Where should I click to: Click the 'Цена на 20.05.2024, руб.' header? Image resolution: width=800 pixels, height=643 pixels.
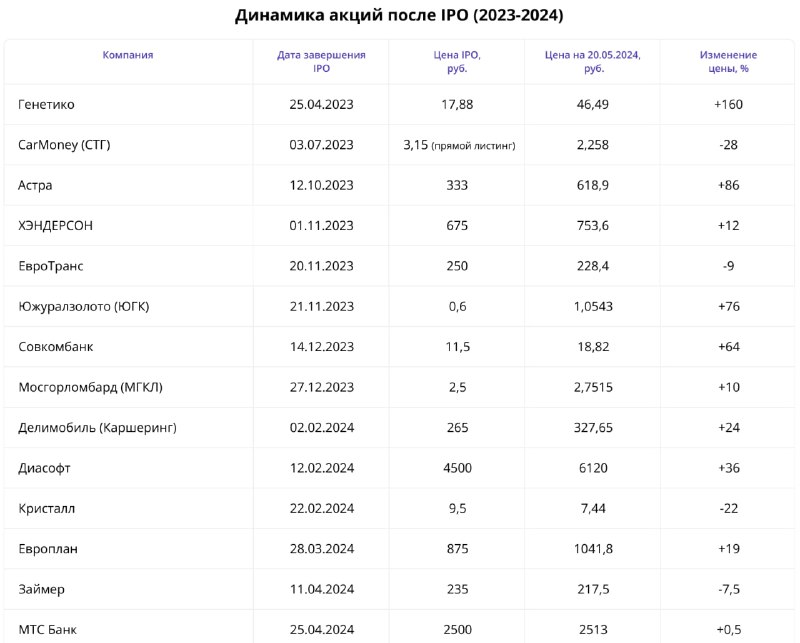point(593,62)
